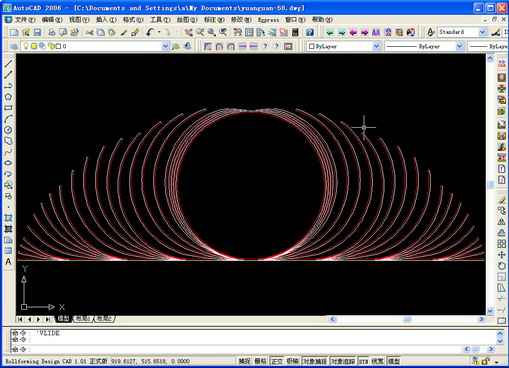Click the horizontal scrollbar thumb of drawing area
The image size is (509, 368).
click(x=407, y=319)
